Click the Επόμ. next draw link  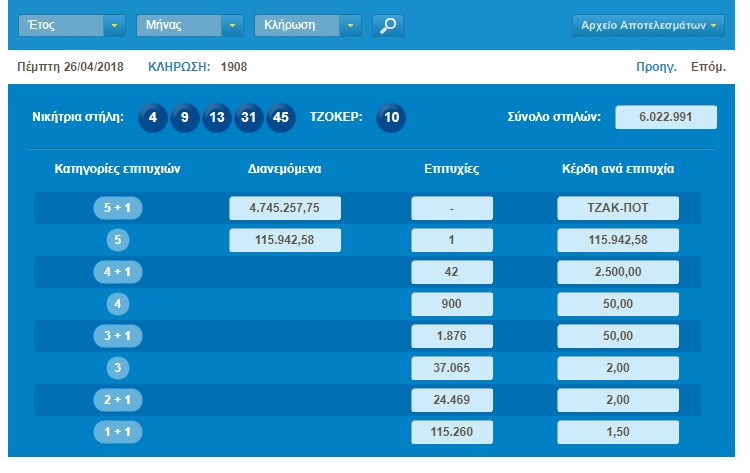pos(708,67)
